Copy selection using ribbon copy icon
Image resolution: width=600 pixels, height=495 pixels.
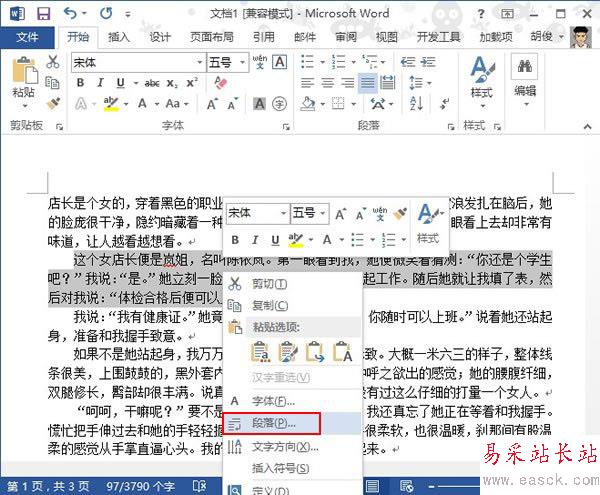(x=52, y=82)
